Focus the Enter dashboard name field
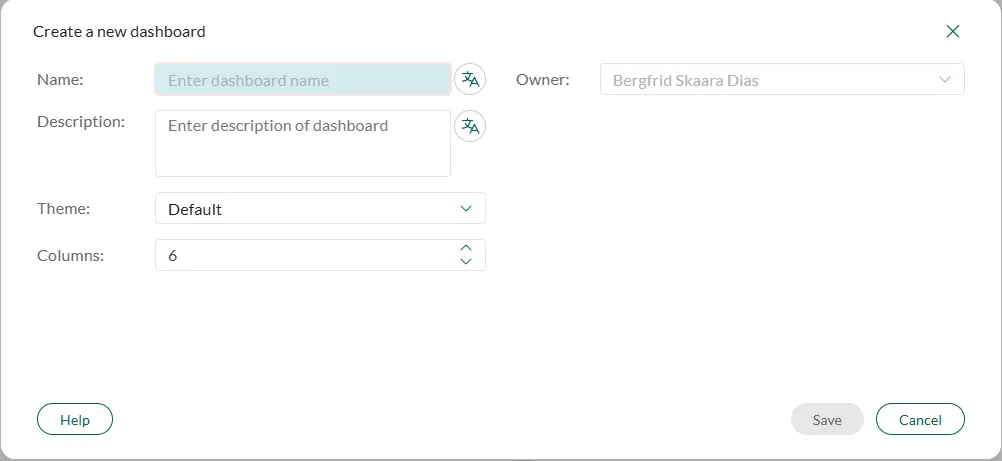The image size is (1002, 461). point(302,80)
